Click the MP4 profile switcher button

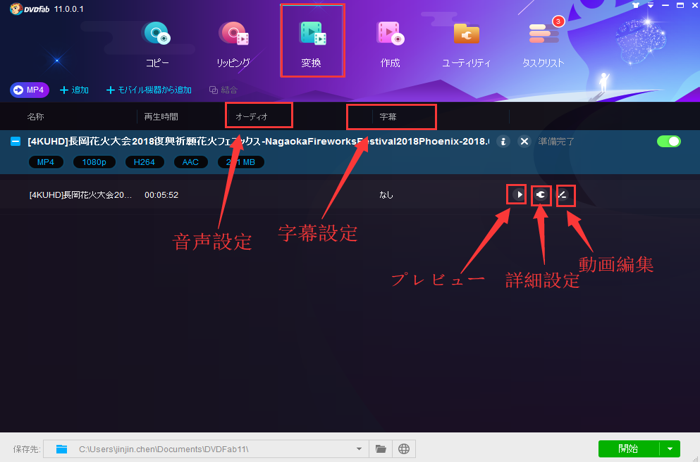point(29,90)
